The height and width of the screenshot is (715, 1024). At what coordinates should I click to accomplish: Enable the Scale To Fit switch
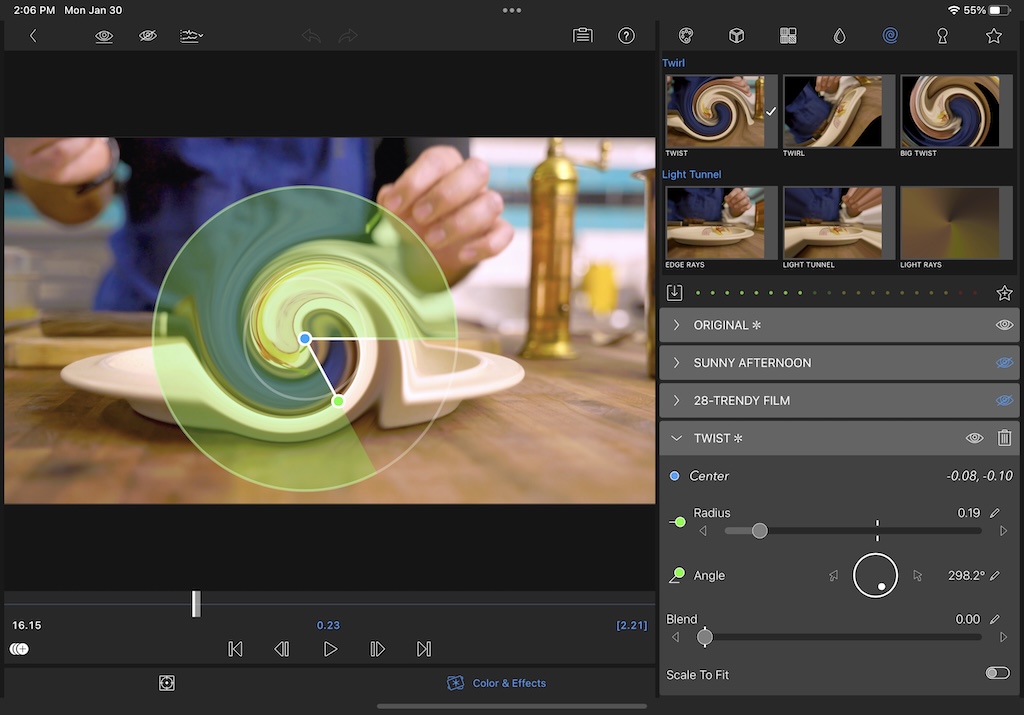point(997,673)
